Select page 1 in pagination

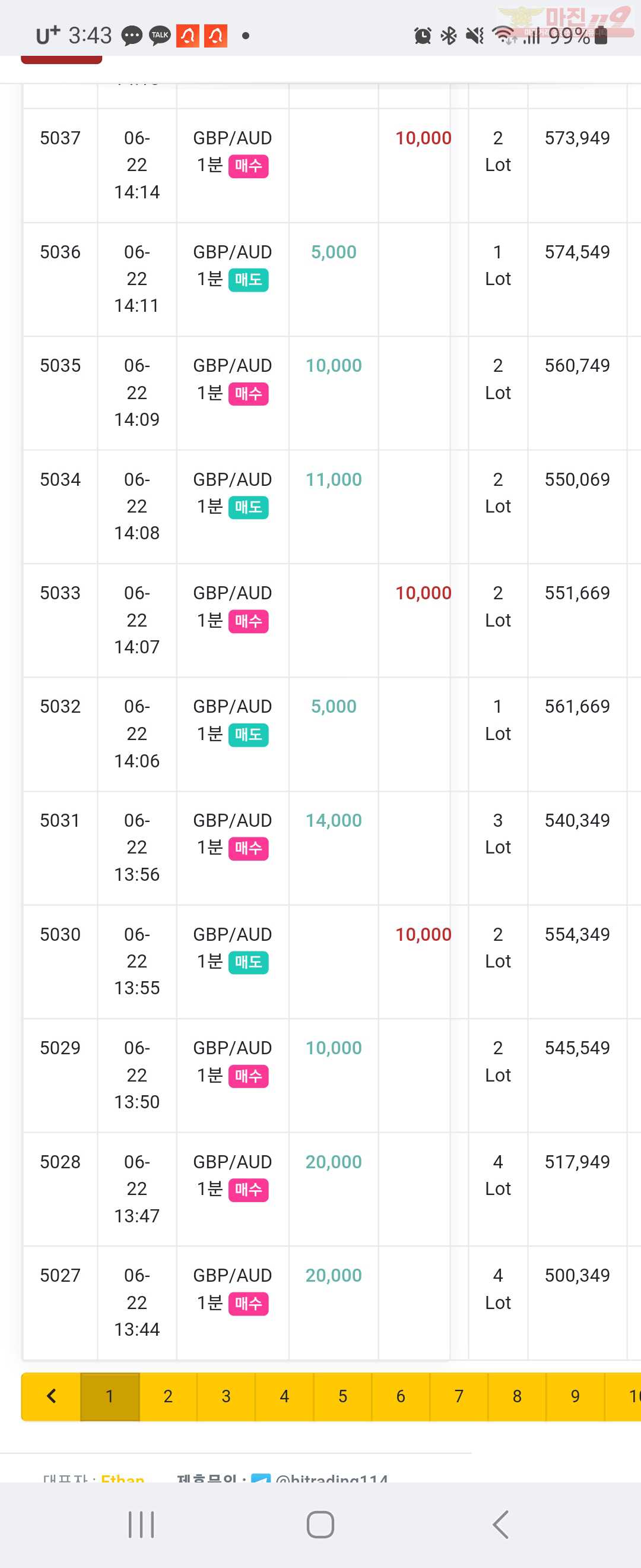tap(109, 1396)
